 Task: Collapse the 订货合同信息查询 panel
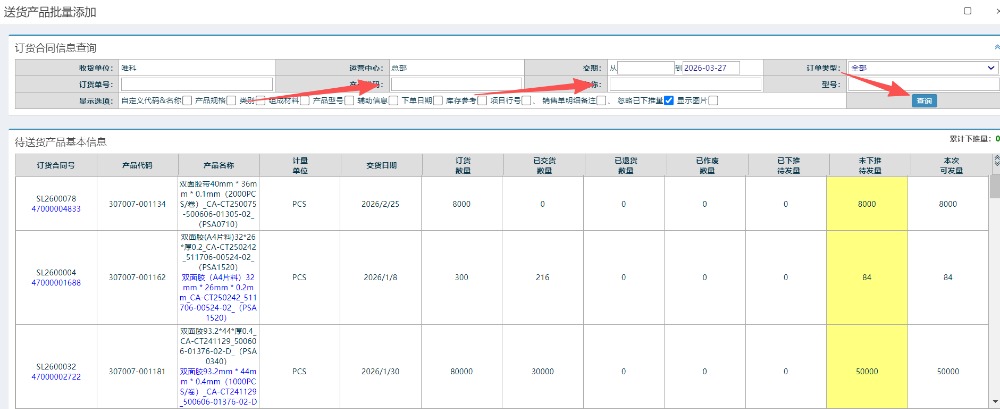(996, 47)
